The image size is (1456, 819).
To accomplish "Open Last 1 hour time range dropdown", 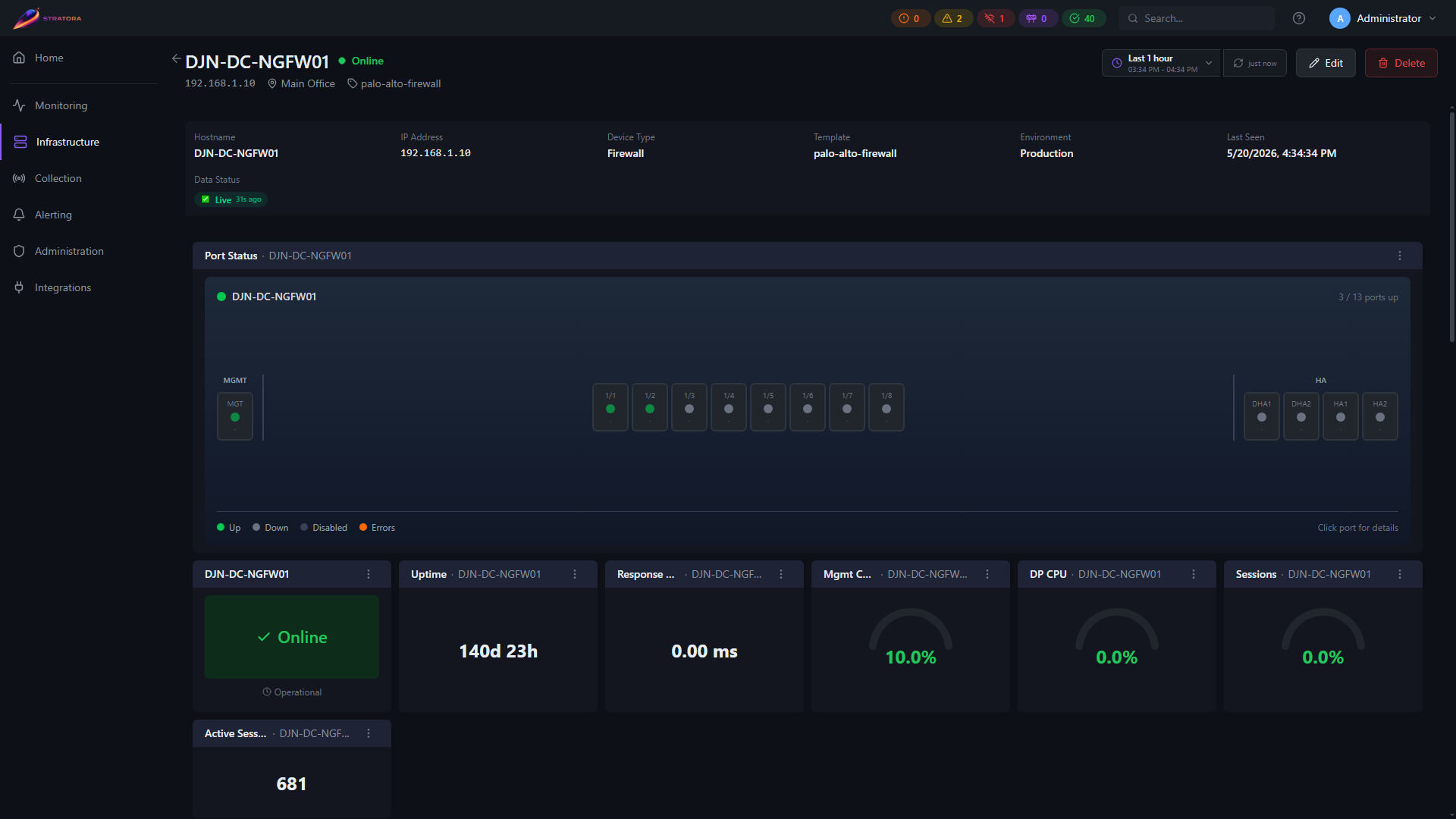I will [x=1161, y=63].
